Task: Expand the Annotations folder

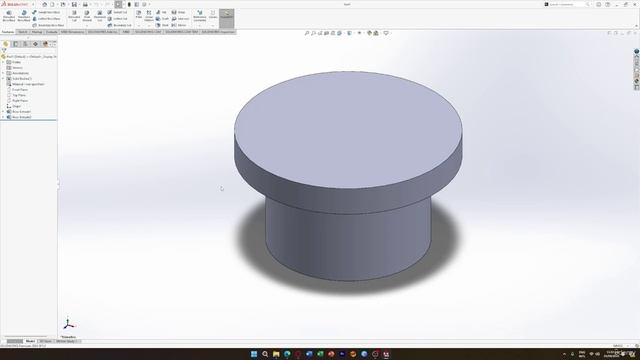Action: coord(3,73)
